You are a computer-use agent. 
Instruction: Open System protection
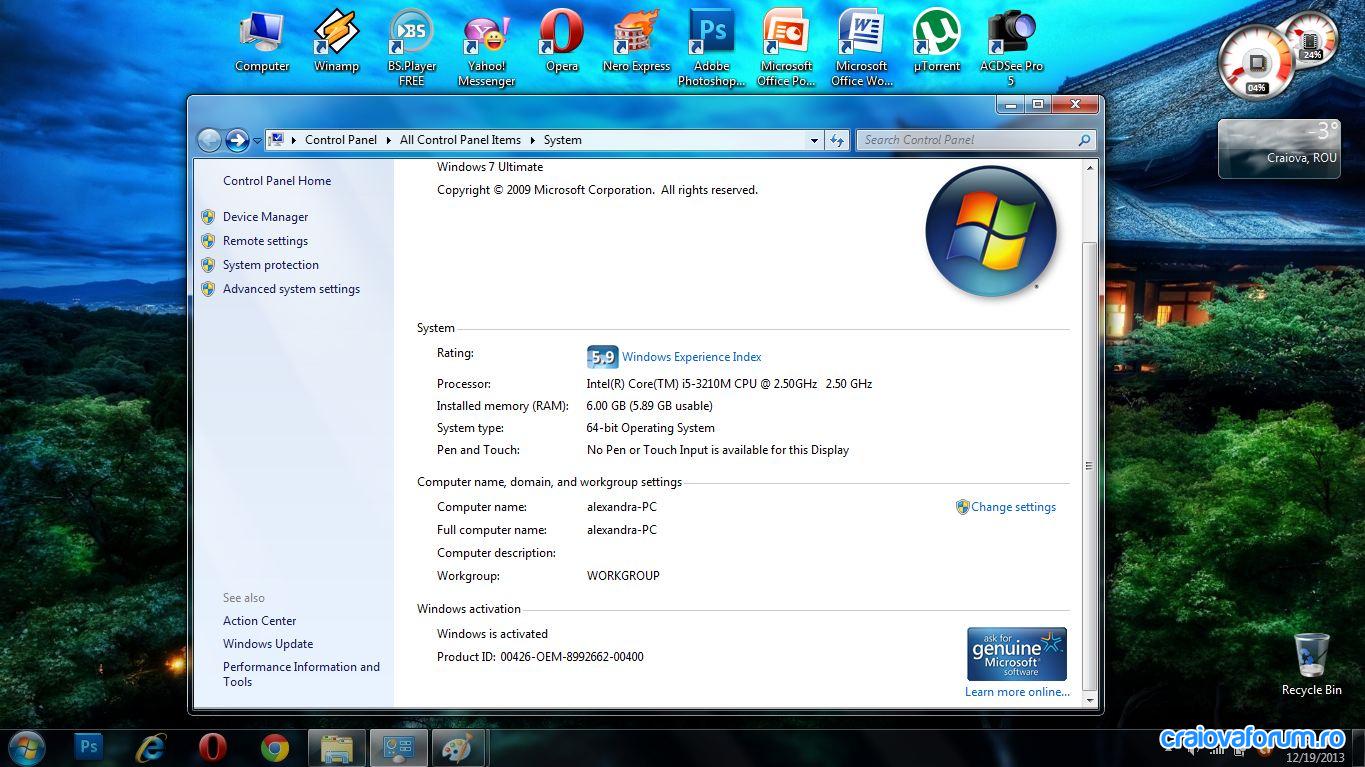[271, 265]
